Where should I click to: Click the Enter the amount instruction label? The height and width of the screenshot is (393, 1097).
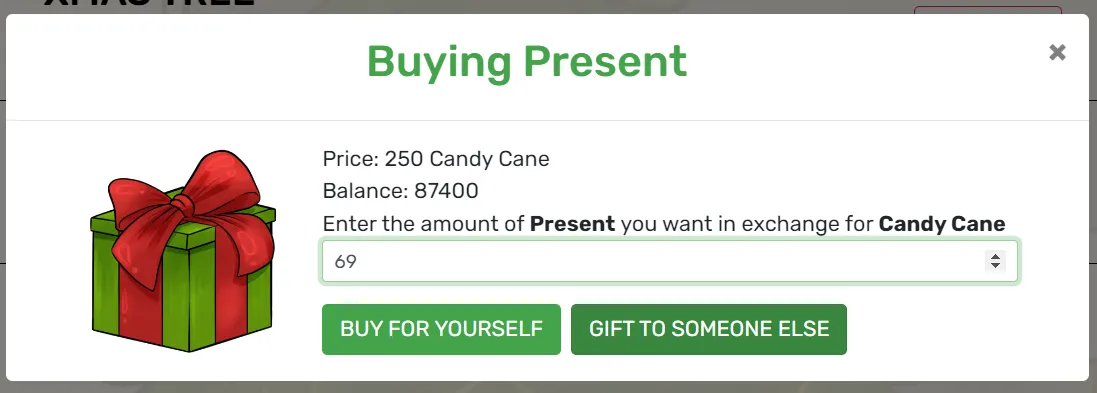(664, 224)
